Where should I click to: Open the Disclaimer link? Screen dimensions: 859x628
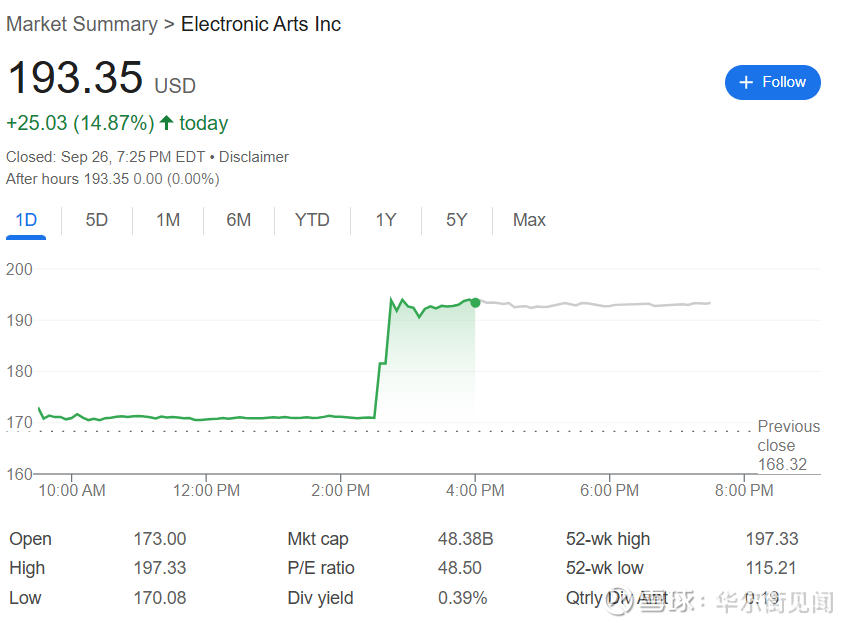point(254,157)
